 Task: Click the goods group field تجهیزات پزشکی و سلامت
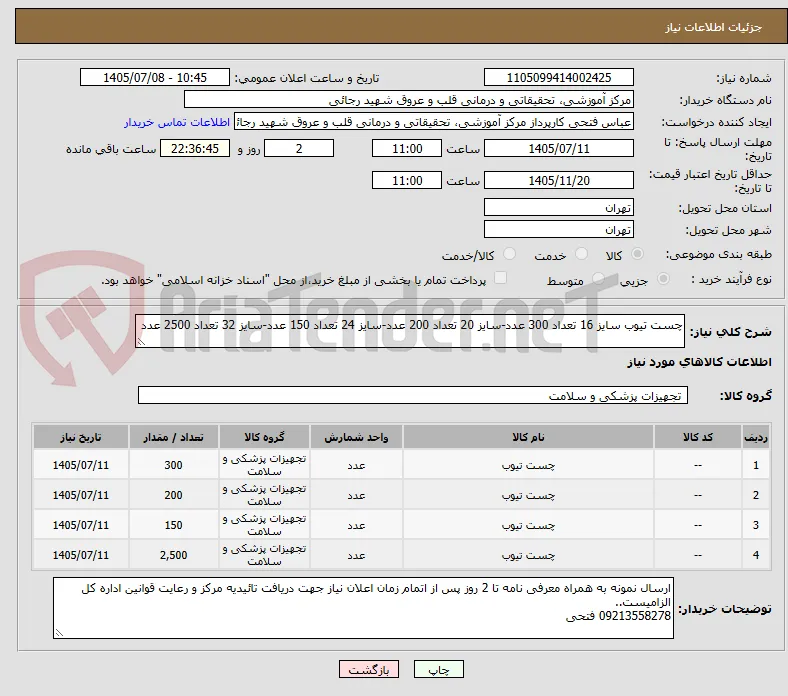413,395
